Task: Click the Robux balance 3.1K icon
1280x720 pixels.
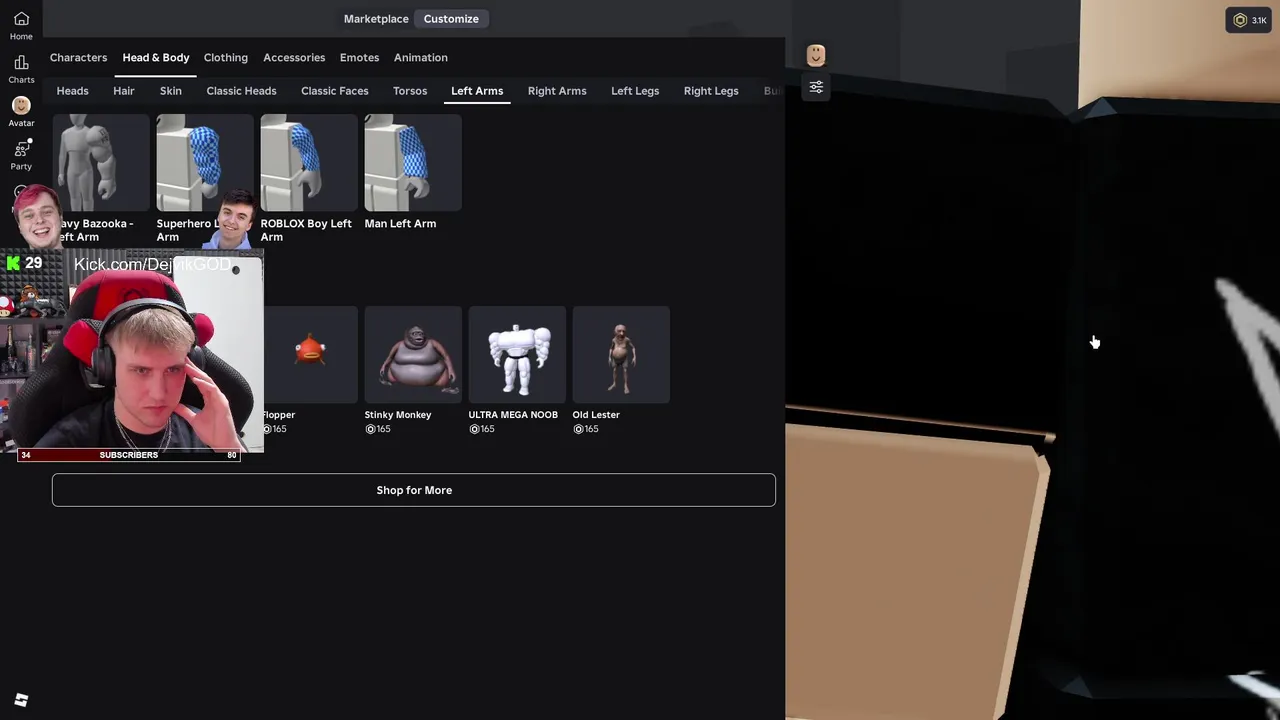Action: 1249,20
